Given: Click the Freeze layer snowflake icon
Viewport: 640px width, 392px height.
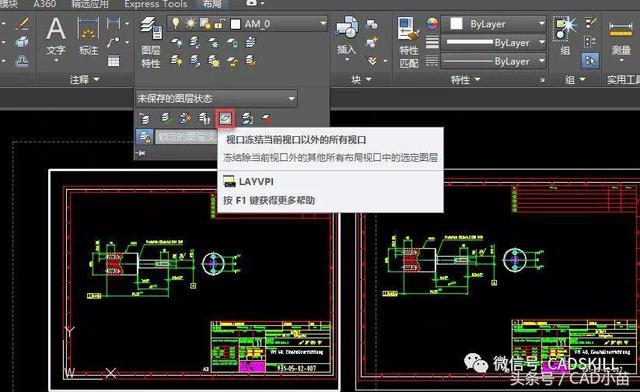Looking at the screenshot, I should click(213, 42).
